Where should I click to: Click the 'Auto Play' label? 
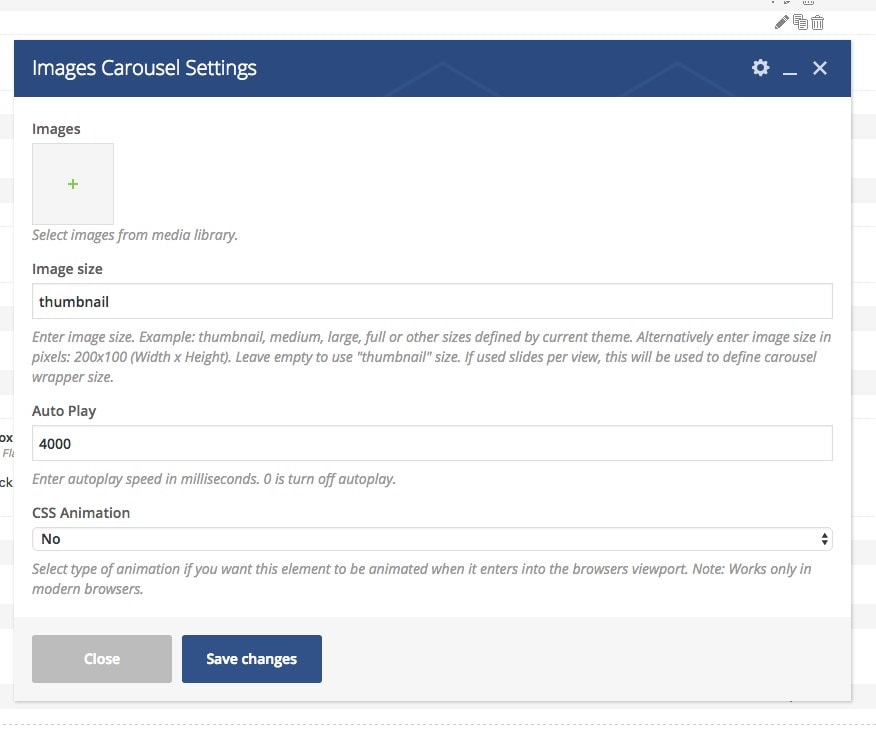coord(64,411)
